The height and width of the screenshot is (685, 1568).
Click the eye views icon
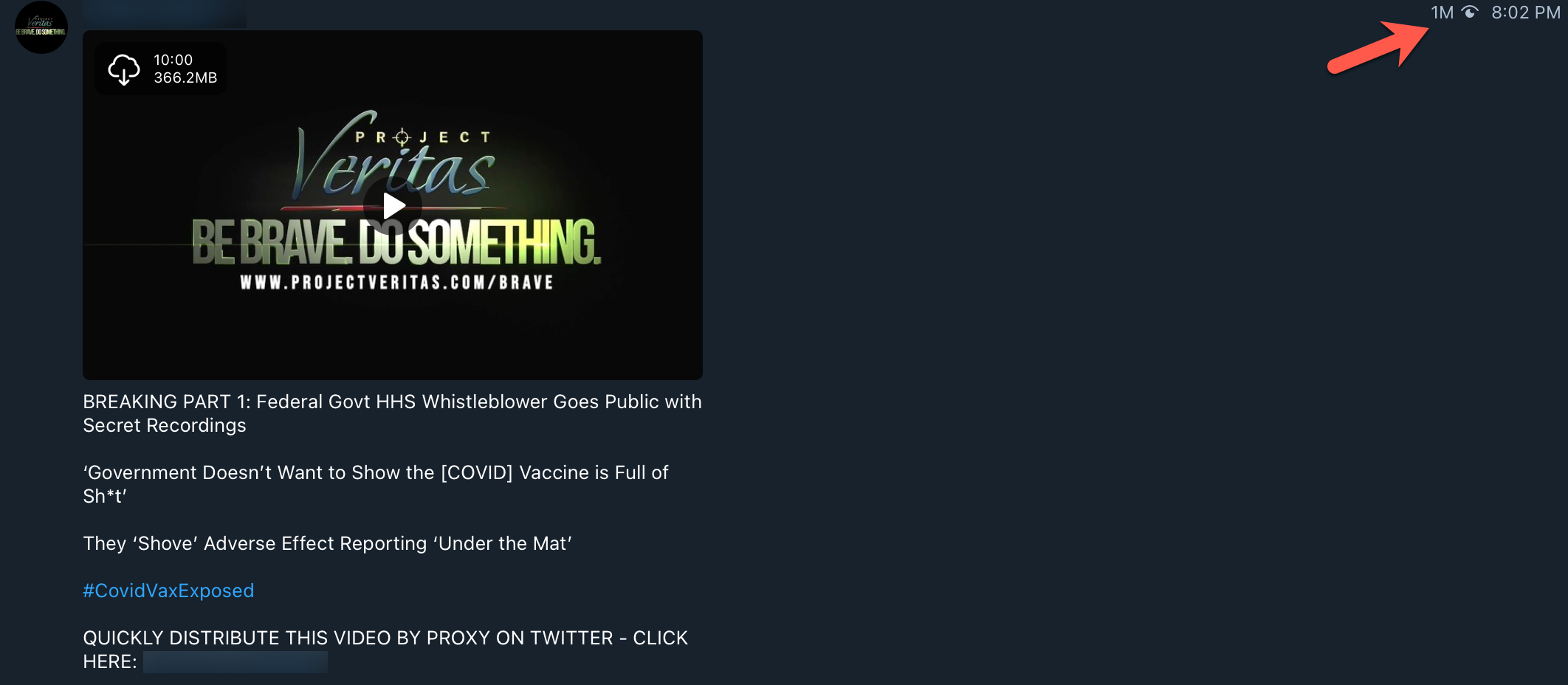[x=1470, y=12]
